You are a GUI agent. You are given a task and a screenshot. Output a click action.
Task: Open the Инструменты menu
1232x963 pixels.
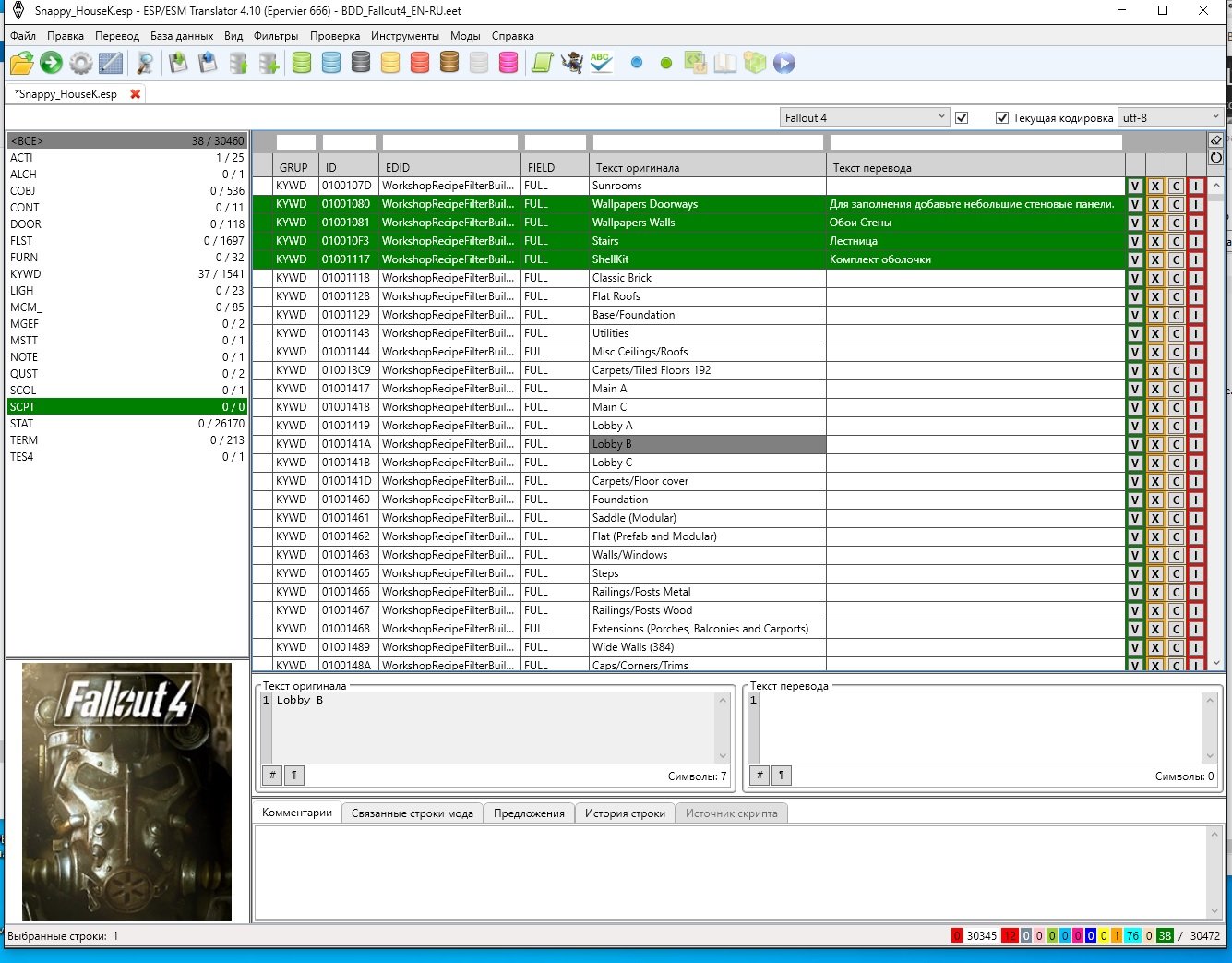click(x=404, y=36)
